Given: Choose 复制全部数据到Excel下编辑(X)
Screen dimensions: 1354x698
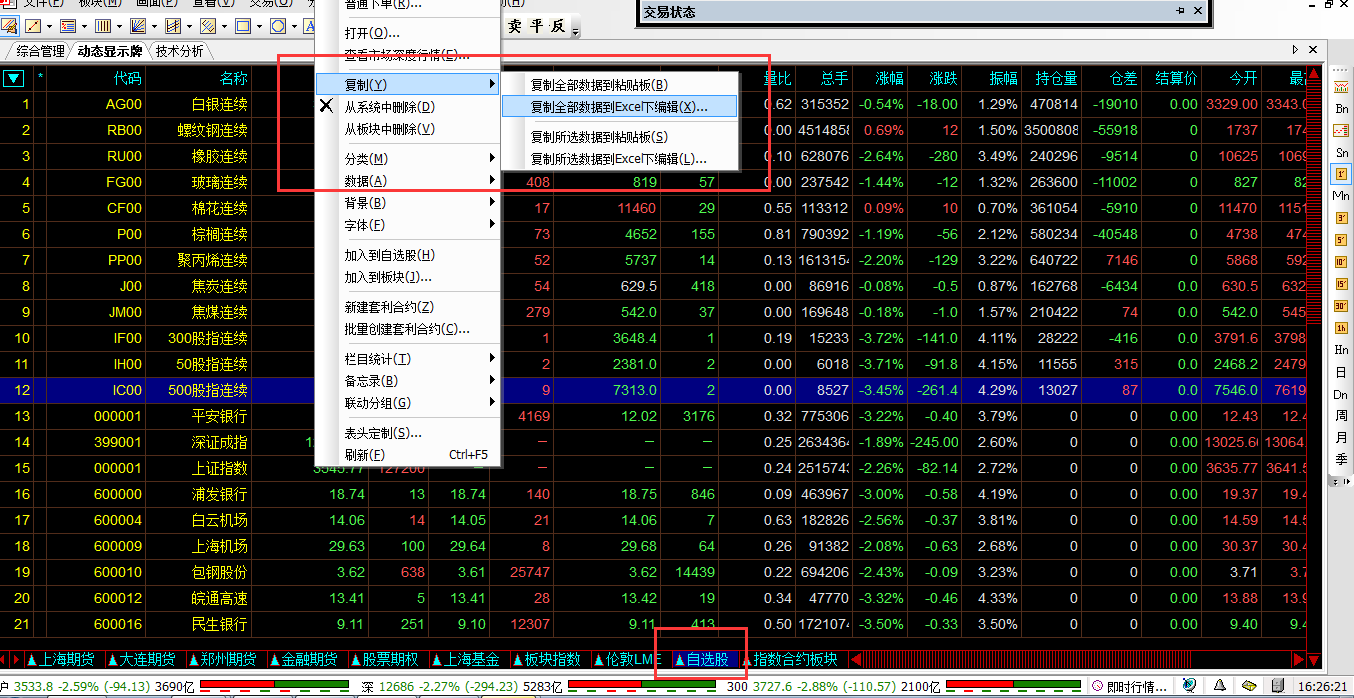Looking at the screenshot, I should click(x=618, y=107).
